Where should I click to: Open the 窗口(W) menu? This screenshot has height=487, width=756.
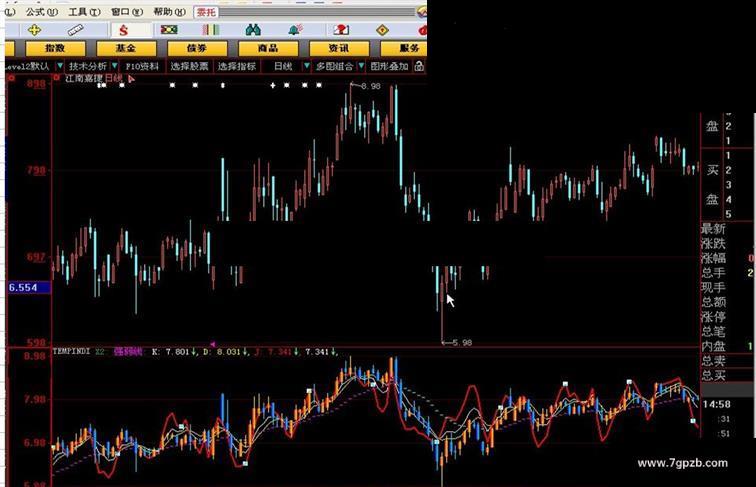point(127,12)
